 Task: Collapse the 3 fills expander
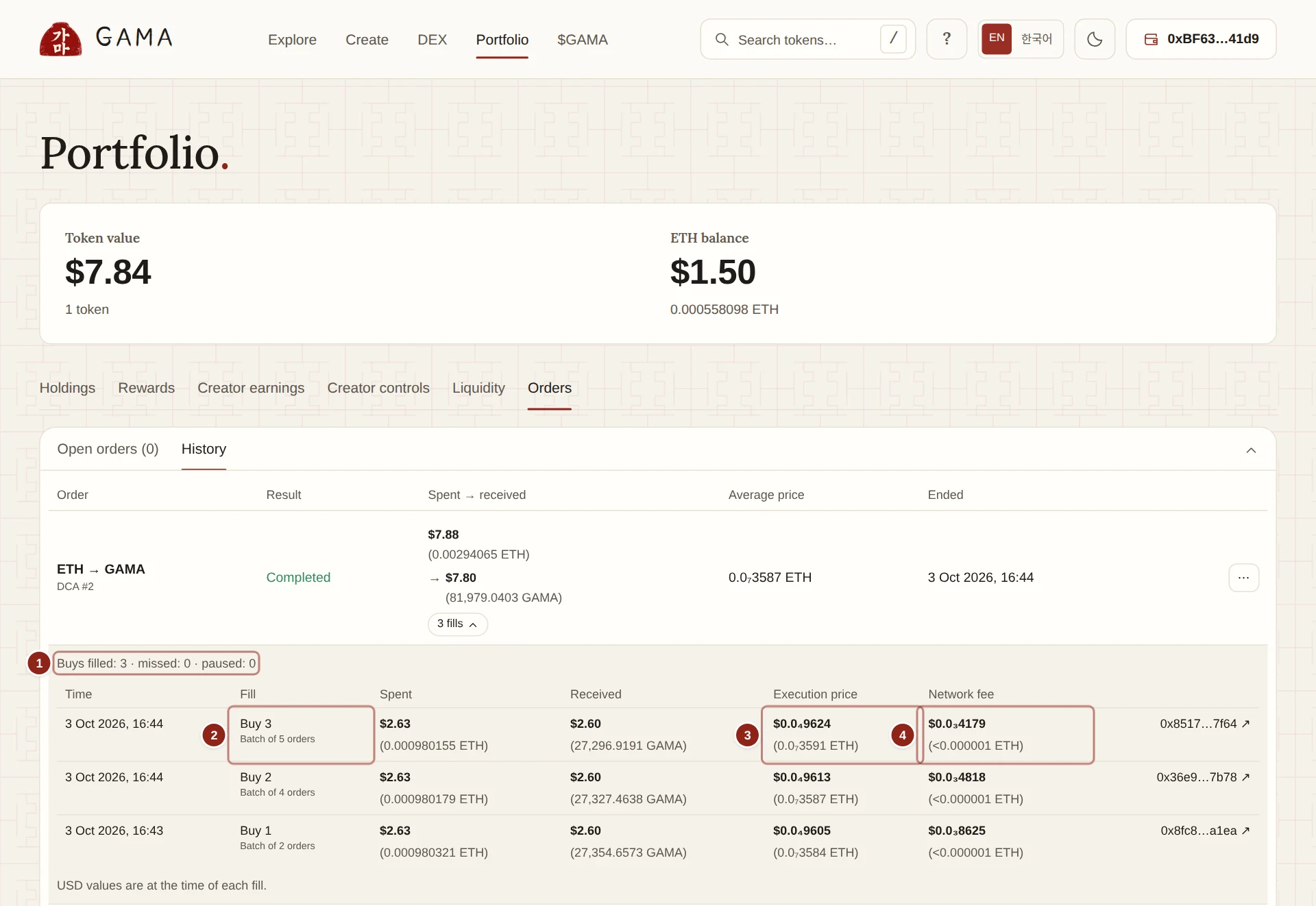458,624
